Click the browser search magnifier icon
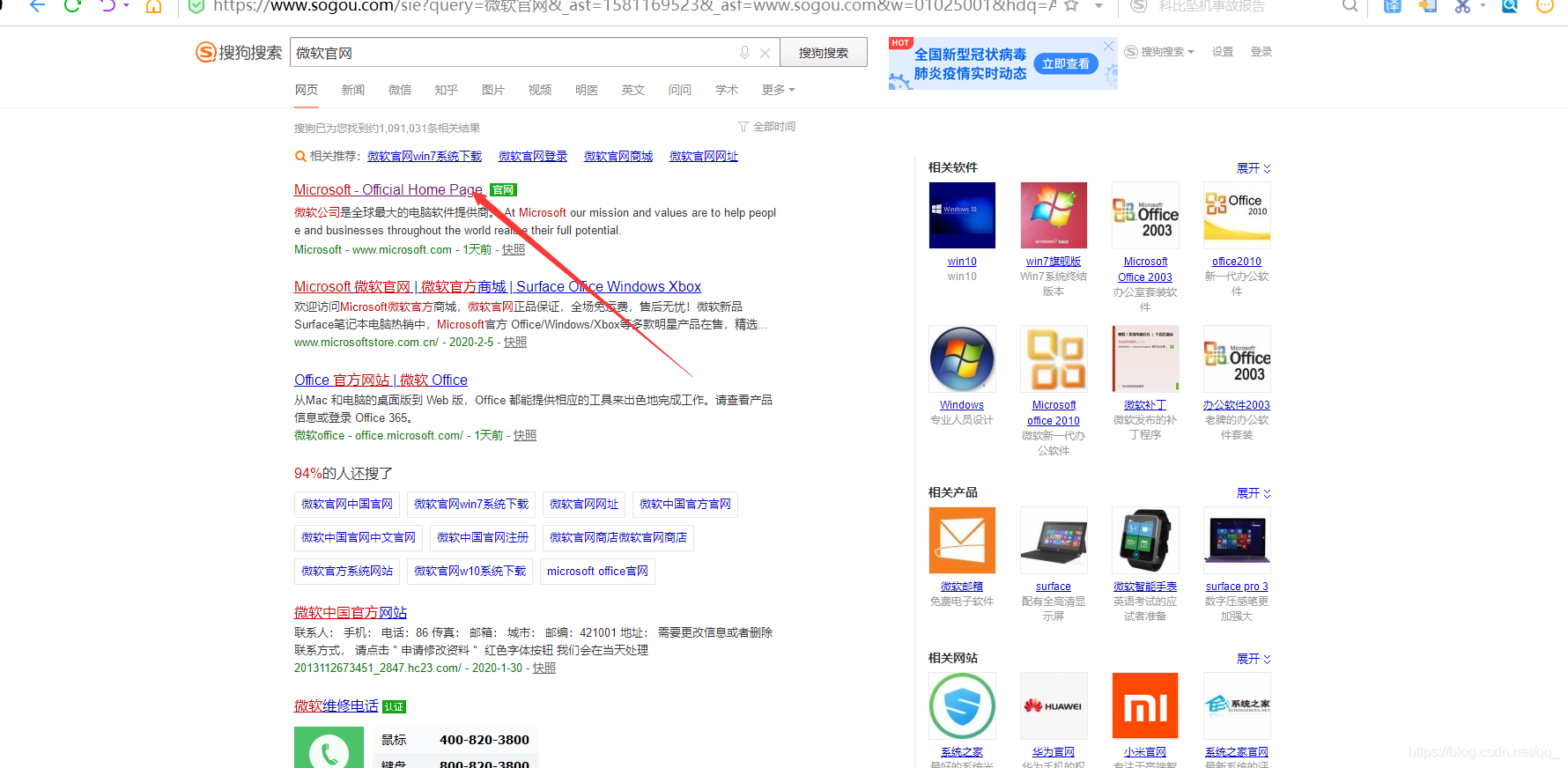1568x768 pixels. pos(1350,6)
